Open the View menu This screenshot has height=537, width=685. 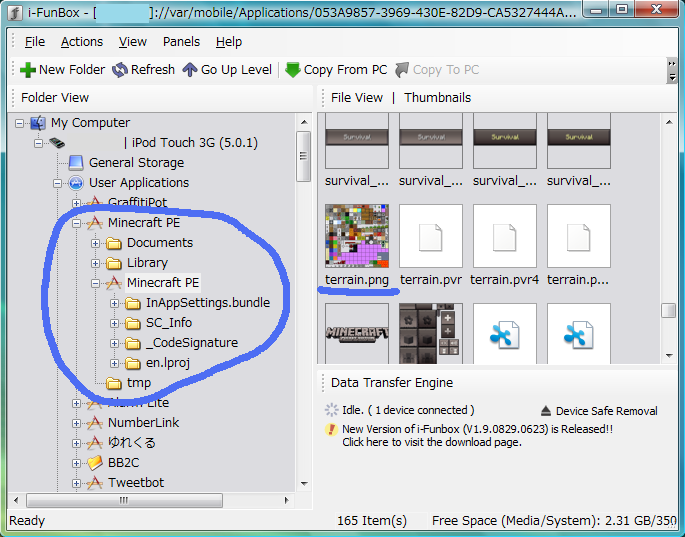133,42
